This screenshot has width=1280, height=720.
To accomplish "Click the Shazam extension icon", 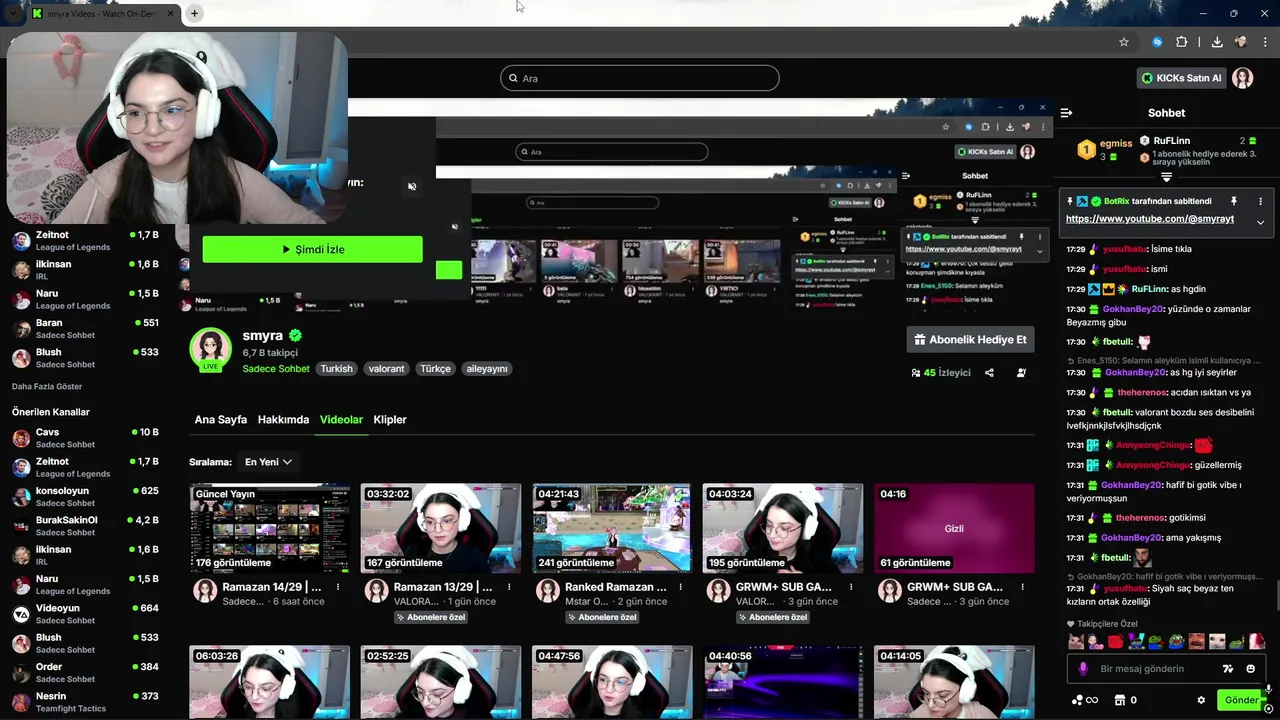I will (x=1157, y=42).
